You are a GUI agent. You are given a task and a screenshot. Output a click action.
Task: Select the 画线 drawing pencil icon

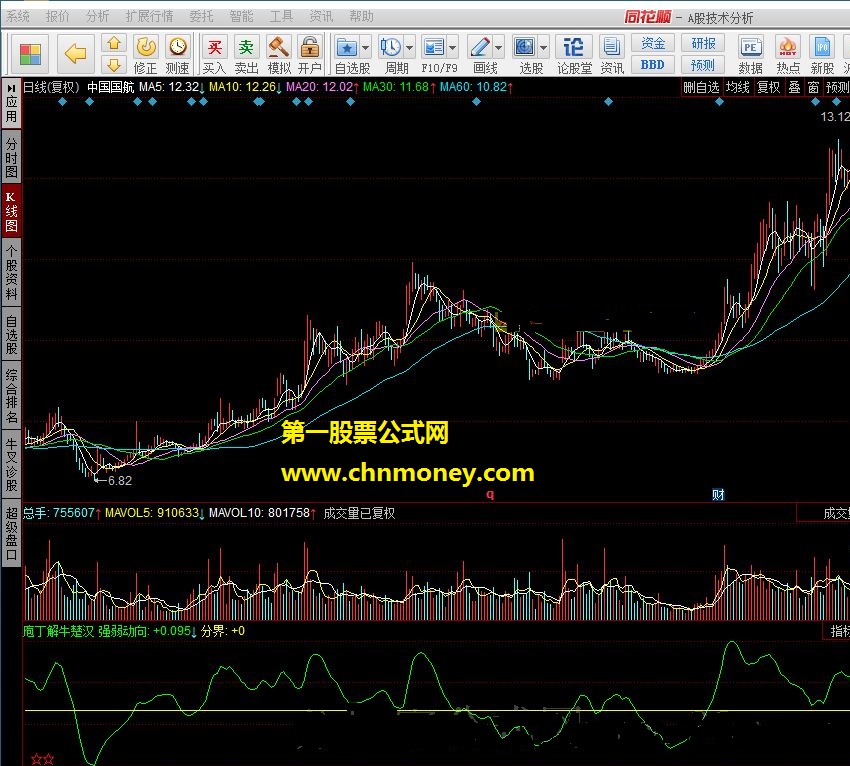click(480, 47)
